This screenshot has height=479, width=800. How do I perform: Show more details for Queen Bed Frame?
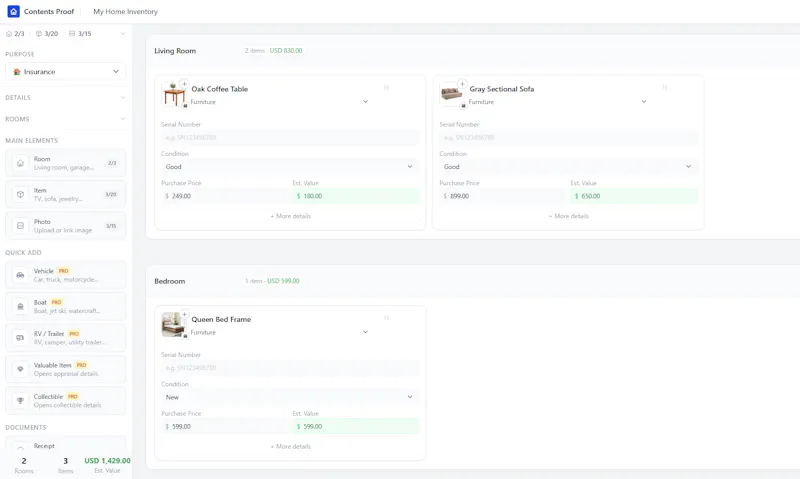290,446
